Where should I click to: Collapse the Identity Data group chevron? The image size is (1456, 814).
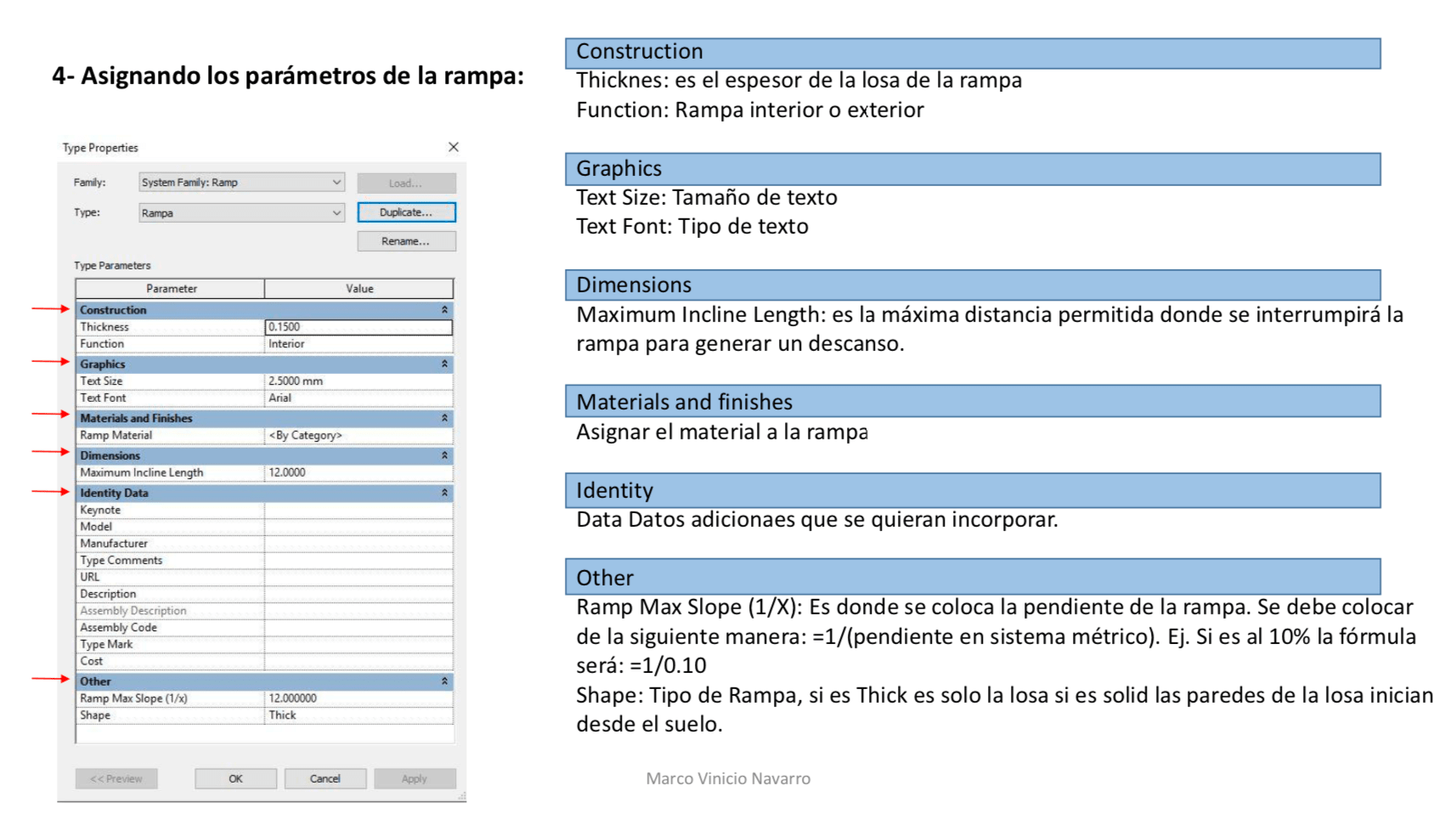click(x=444, y=493)
